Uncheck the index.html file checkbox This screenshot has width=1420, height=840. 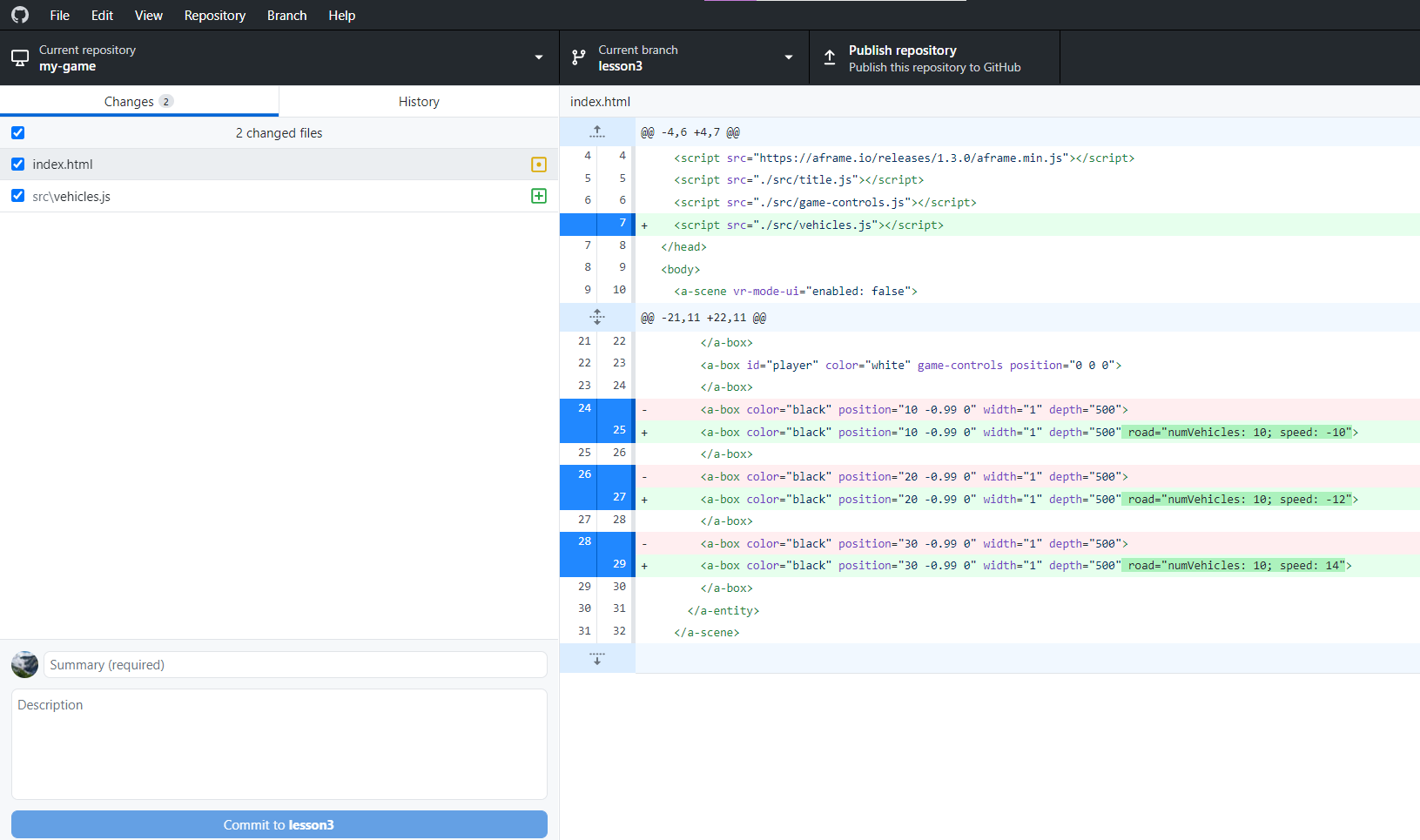point(17,165)
